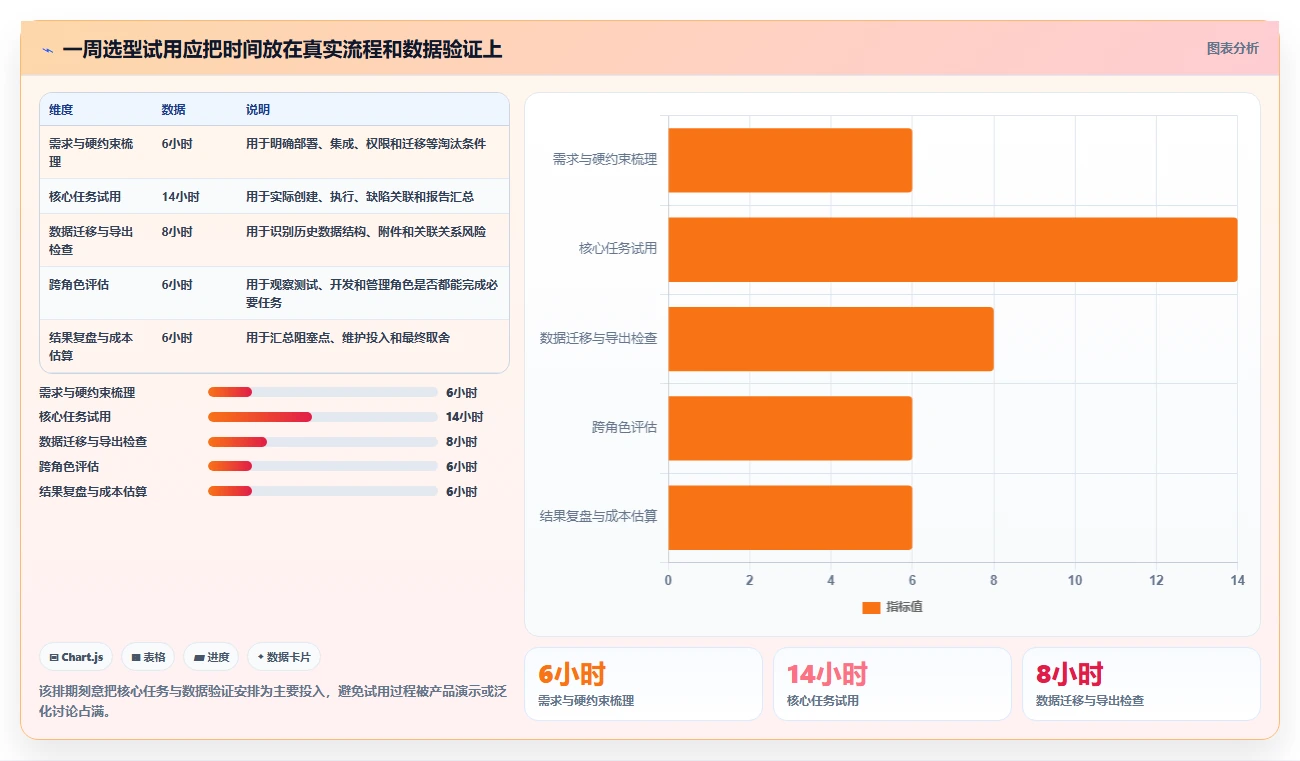Viewport: 1300px width, 761px height.
Task: Click the description 用于识别历史数据结构、附件和关联关系风险
Action: (366, 232)
